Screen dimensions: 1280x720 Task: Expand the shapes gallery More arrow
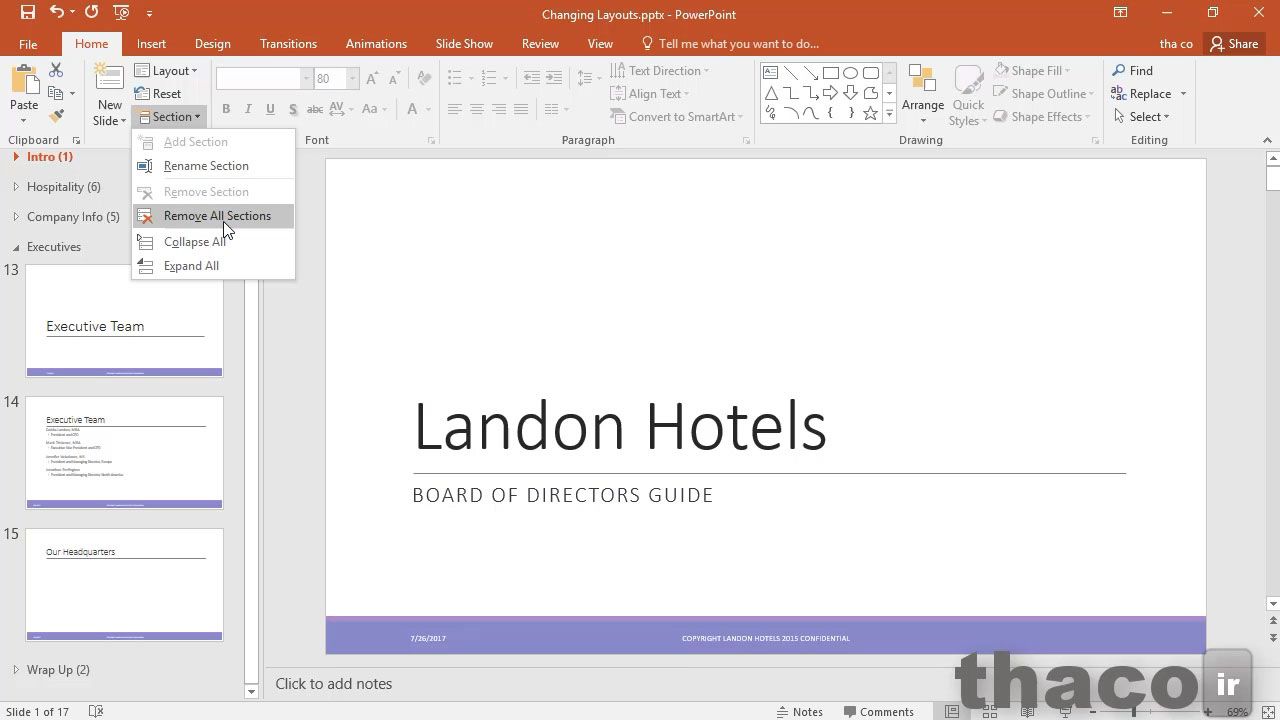(889, 114)
